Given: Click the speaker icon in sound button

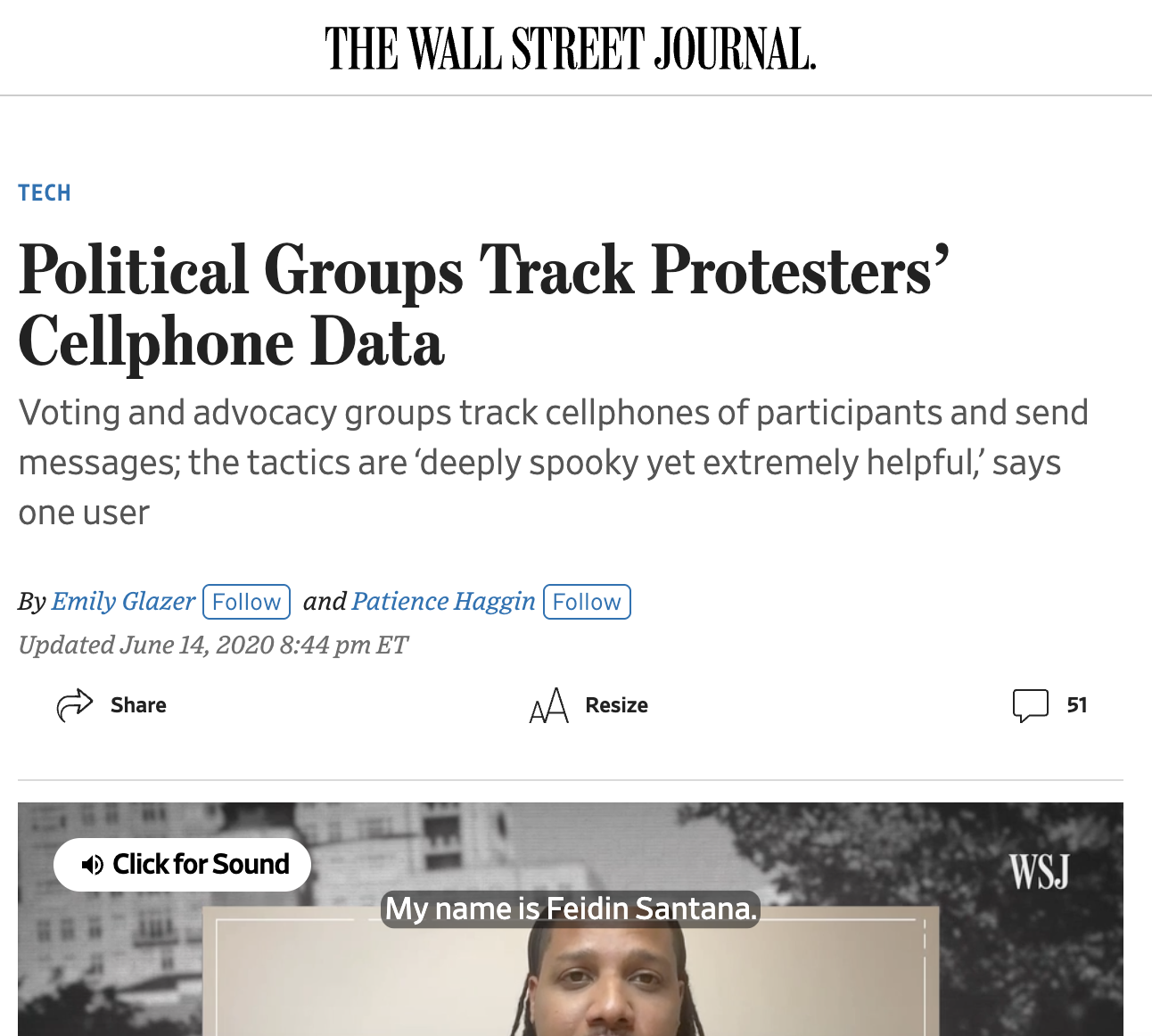Looking at the screenshot, I should (x=92, y=864).
